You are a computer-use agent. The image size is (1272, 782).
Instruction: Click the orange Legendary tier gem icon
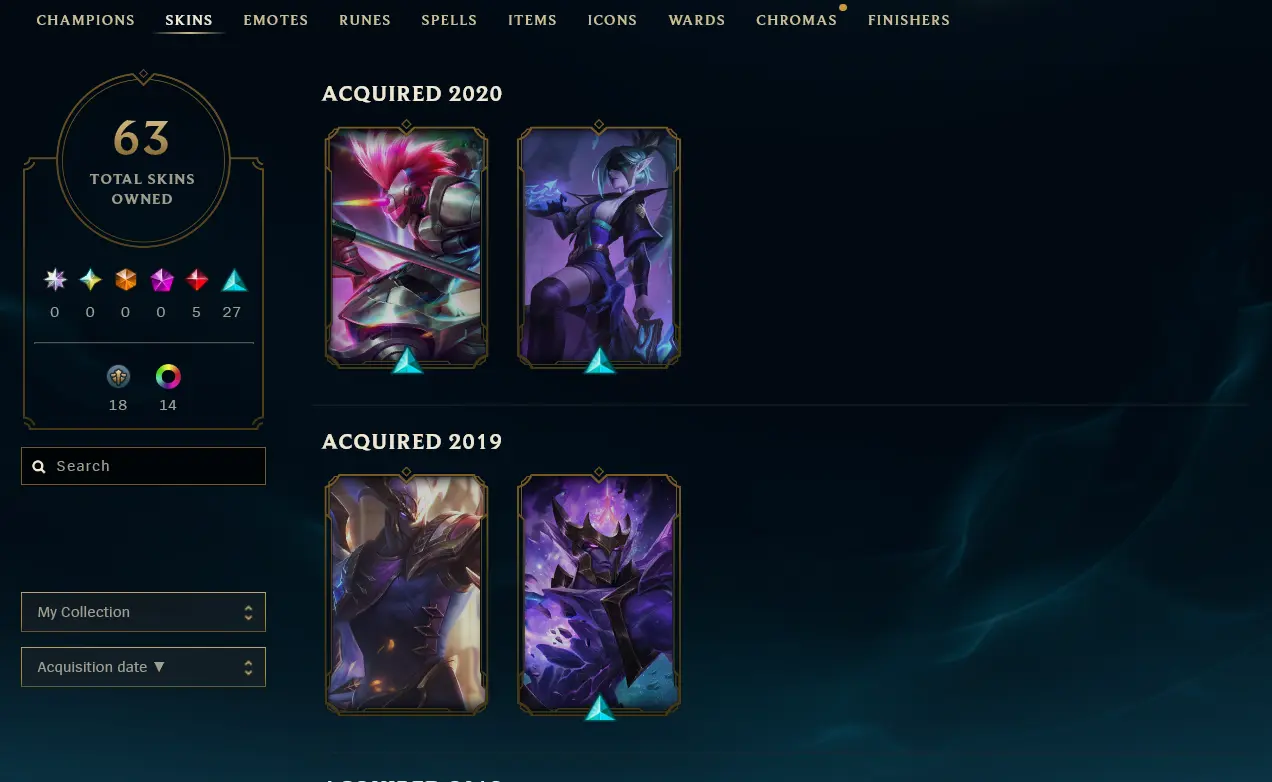click(x=125, y=280)
